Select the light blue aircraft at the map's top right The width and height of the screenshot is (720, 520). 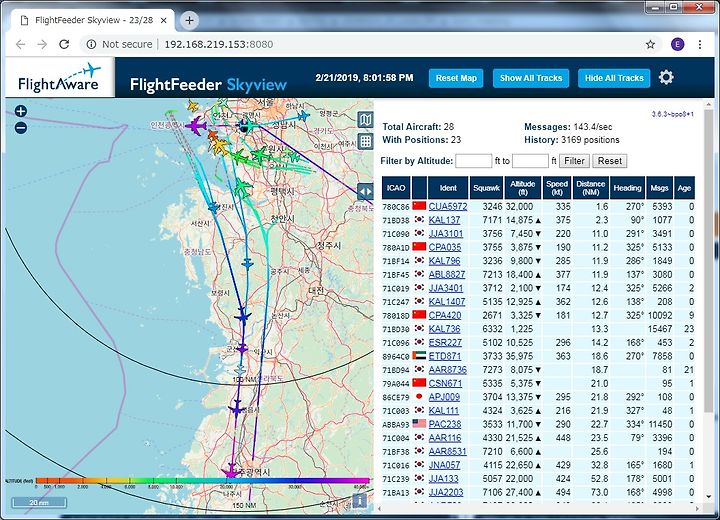tap(303, 116)
